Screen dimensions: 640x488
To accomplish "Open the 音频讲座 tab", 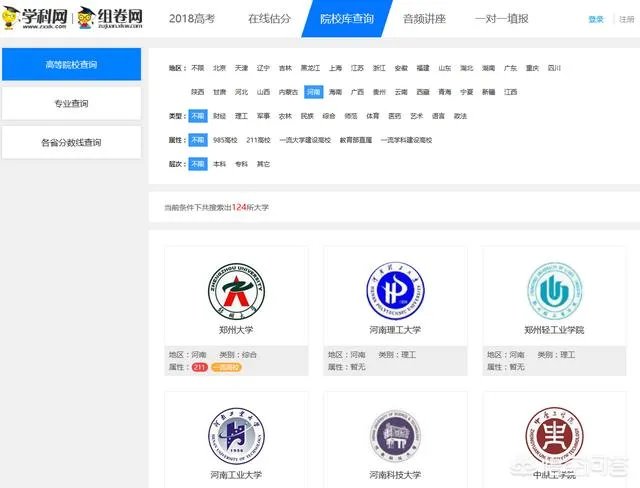I will [x=424, y=19].
